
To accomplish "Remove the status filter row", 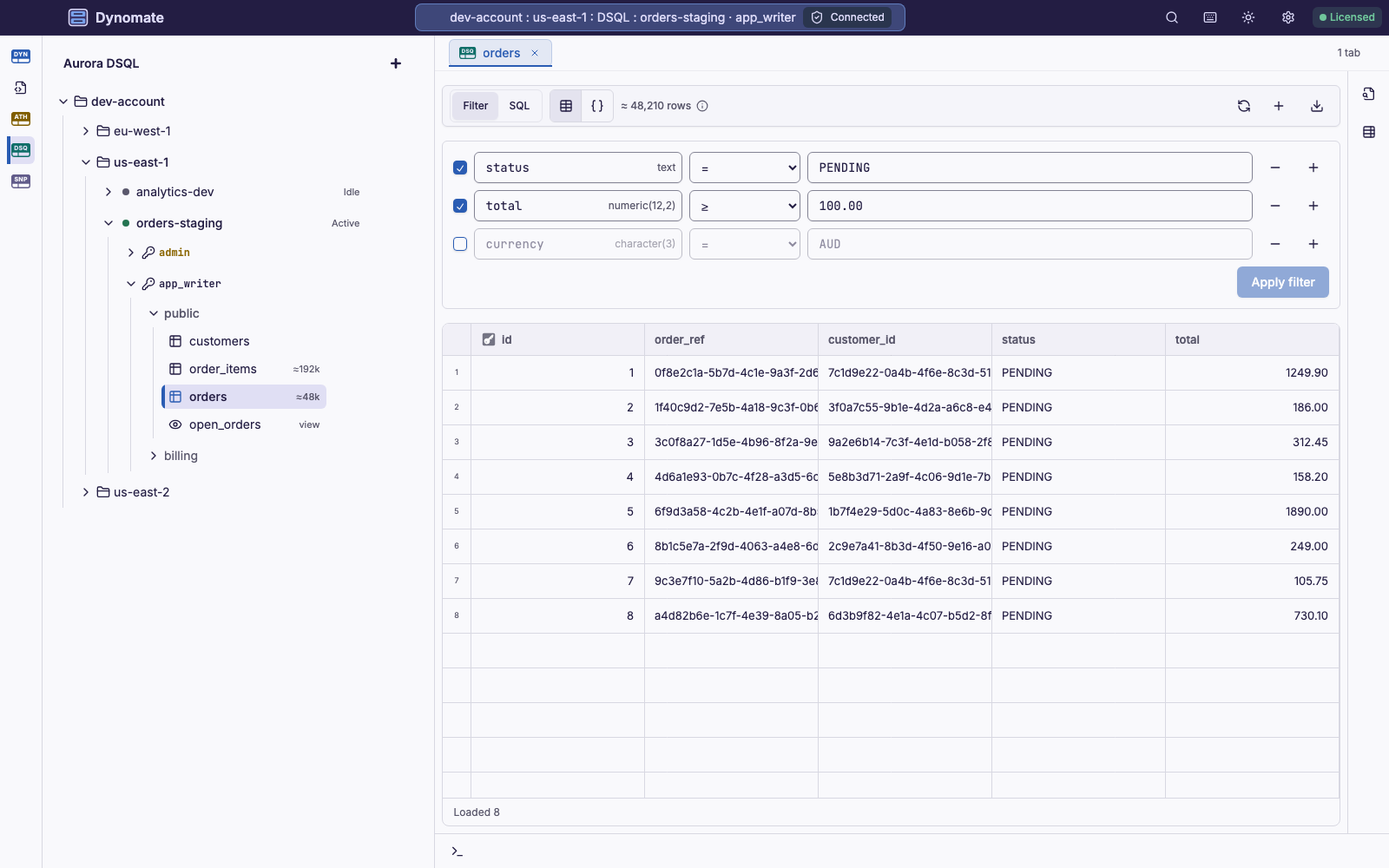I will (1275, 168).
